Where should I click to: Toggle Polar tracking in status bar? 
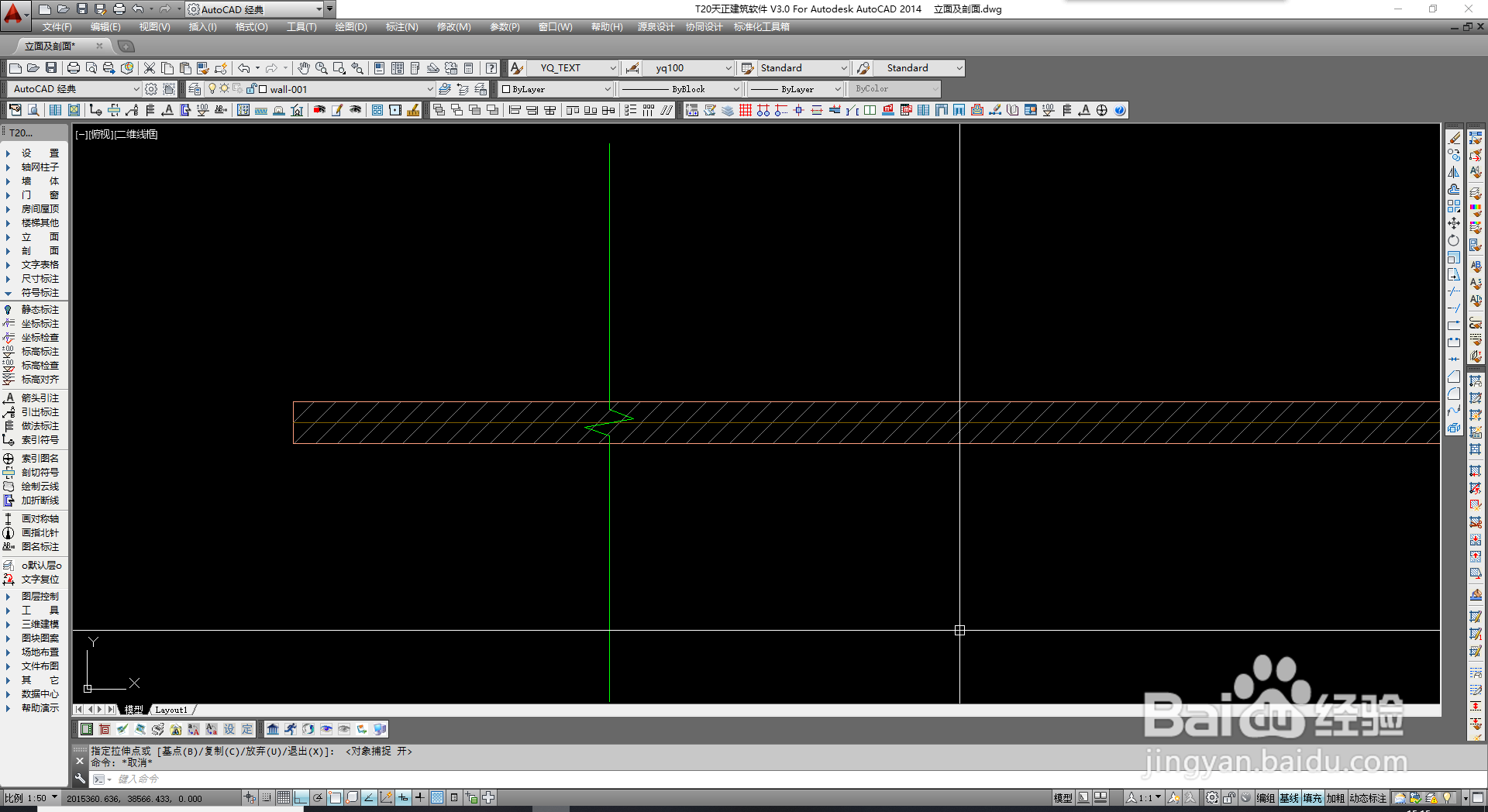318,797
